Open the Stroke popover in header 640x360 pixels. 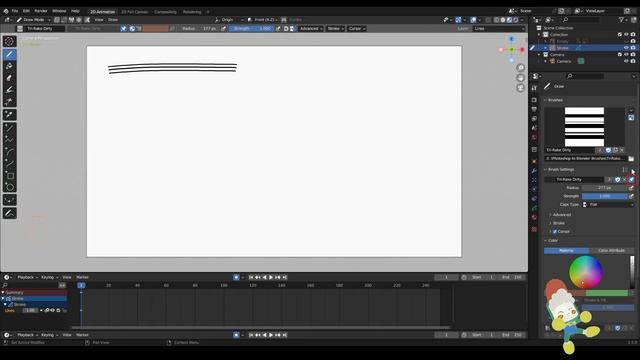tap(335, 29)
